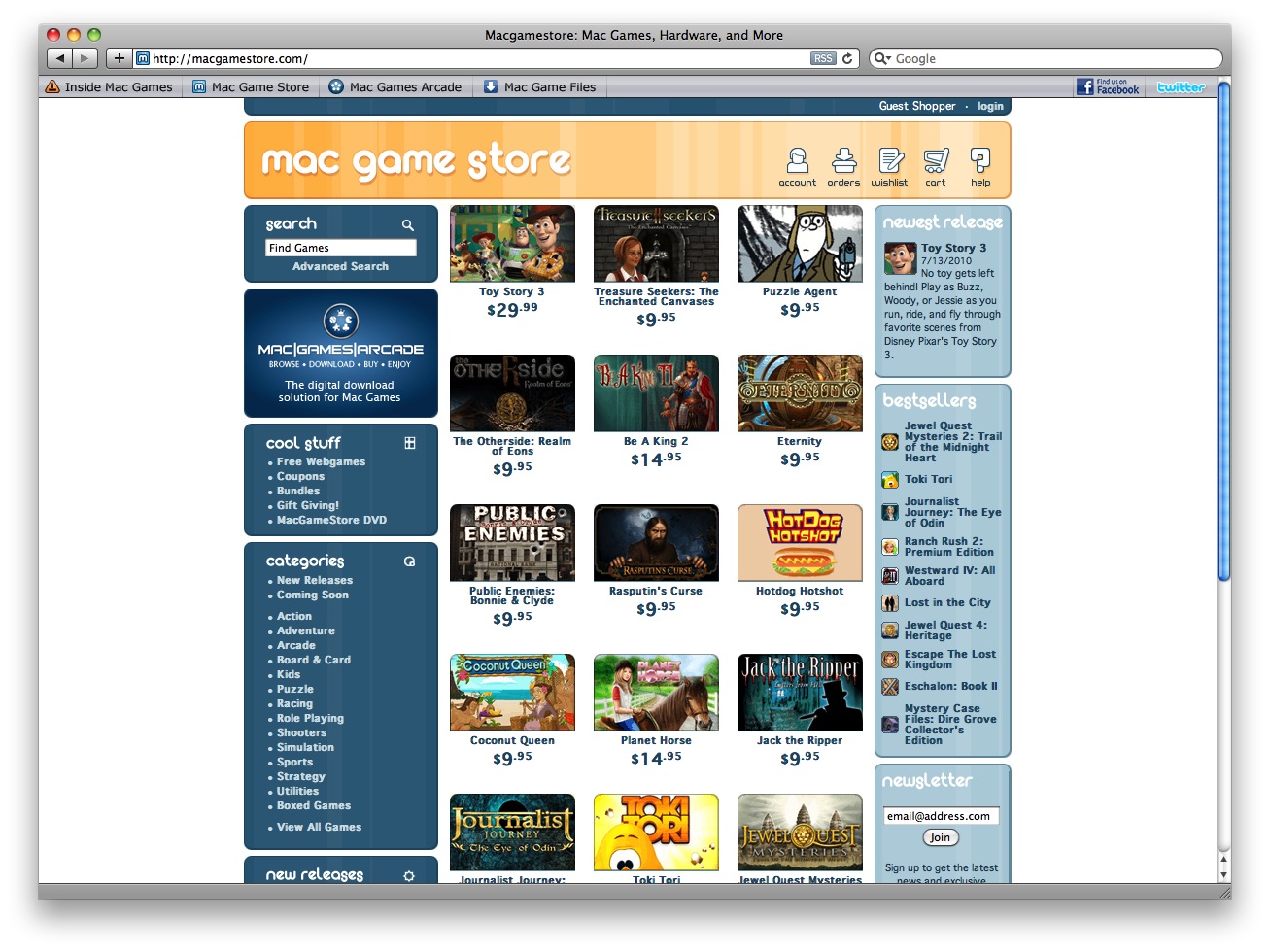Click the RSS badge in address bar
This screenshot has height=952, width=1270.
[x=823, y=58]
